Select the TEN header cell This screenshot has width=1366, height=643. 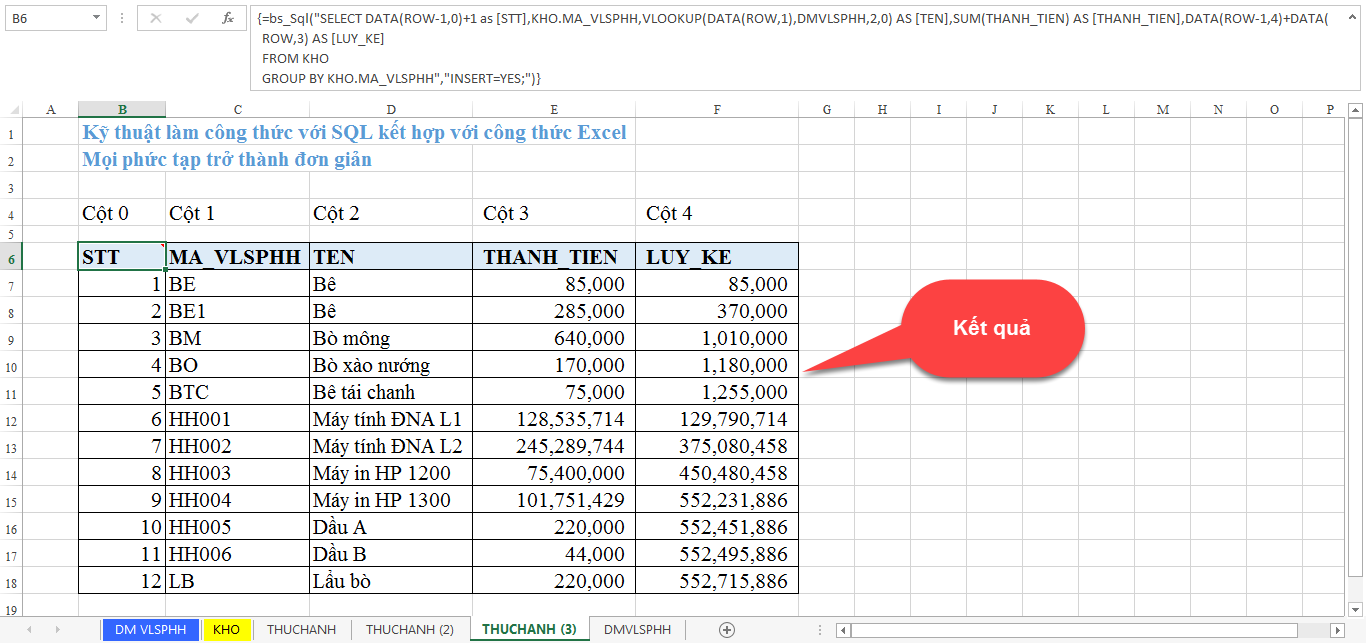coord(391,257)
